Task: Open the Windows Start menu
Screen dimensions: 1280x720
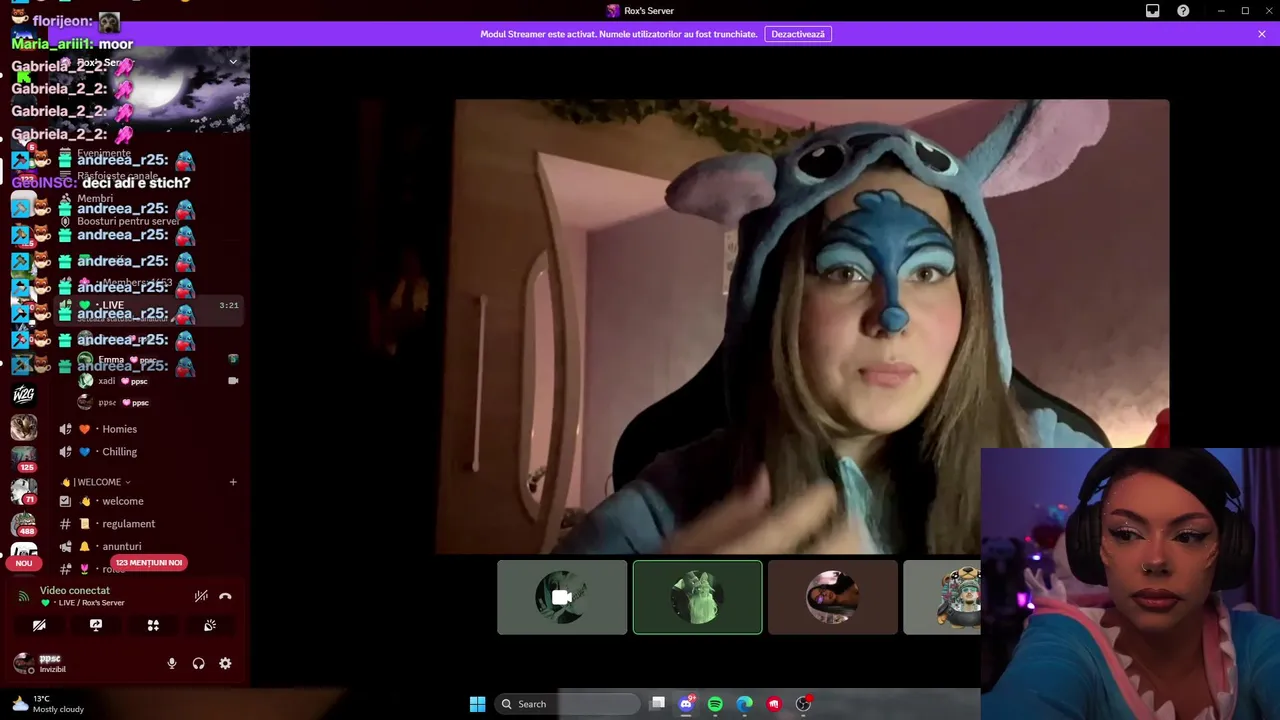Action: (x=477, y=704)
